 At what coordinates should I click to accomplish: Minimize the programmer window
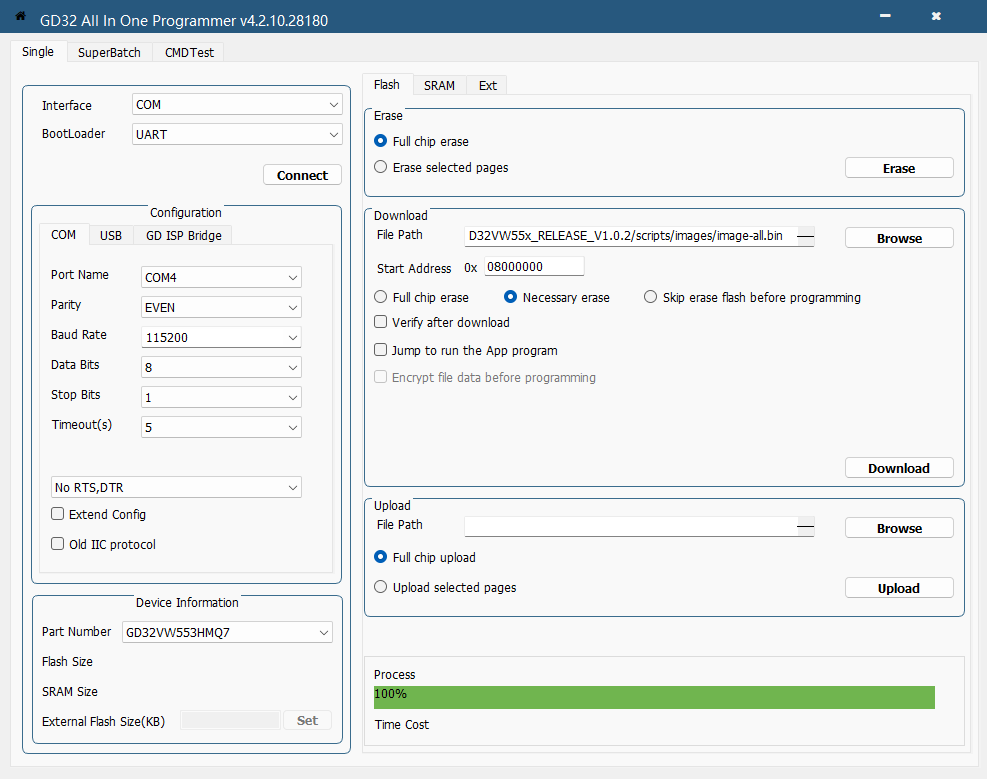pos(885,17)
